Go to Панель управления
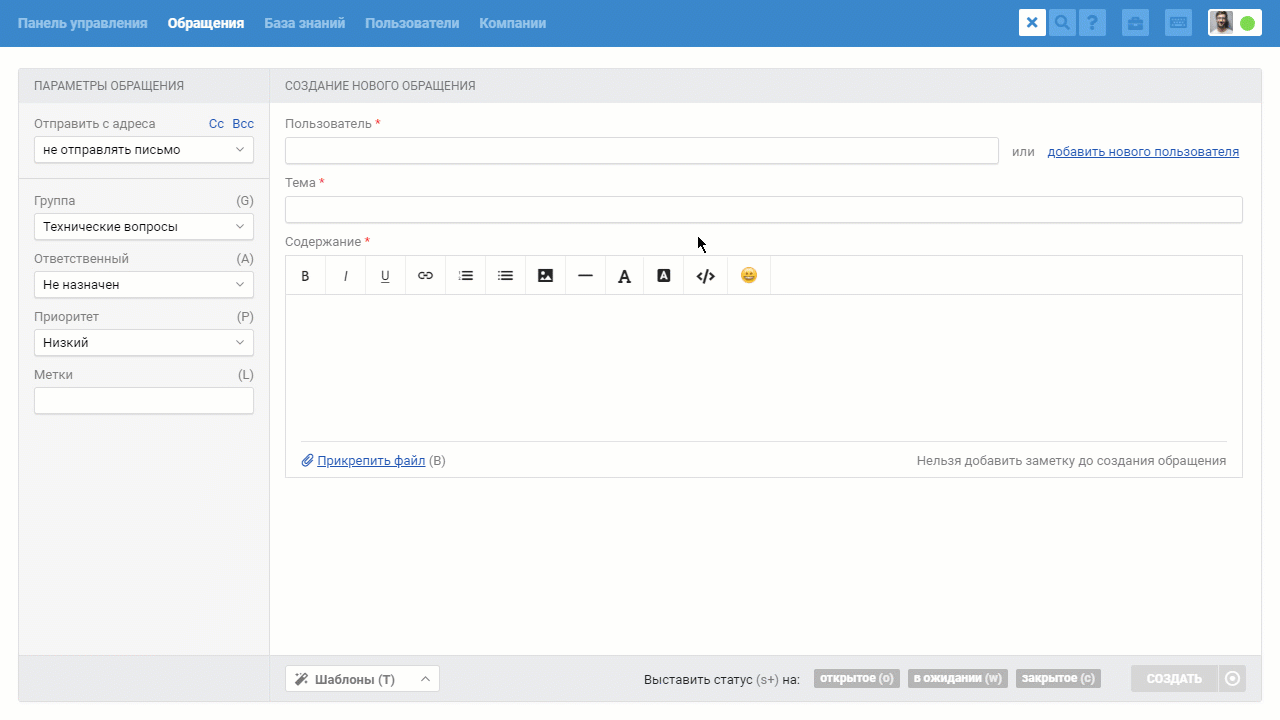 click(x=82, y=23)
